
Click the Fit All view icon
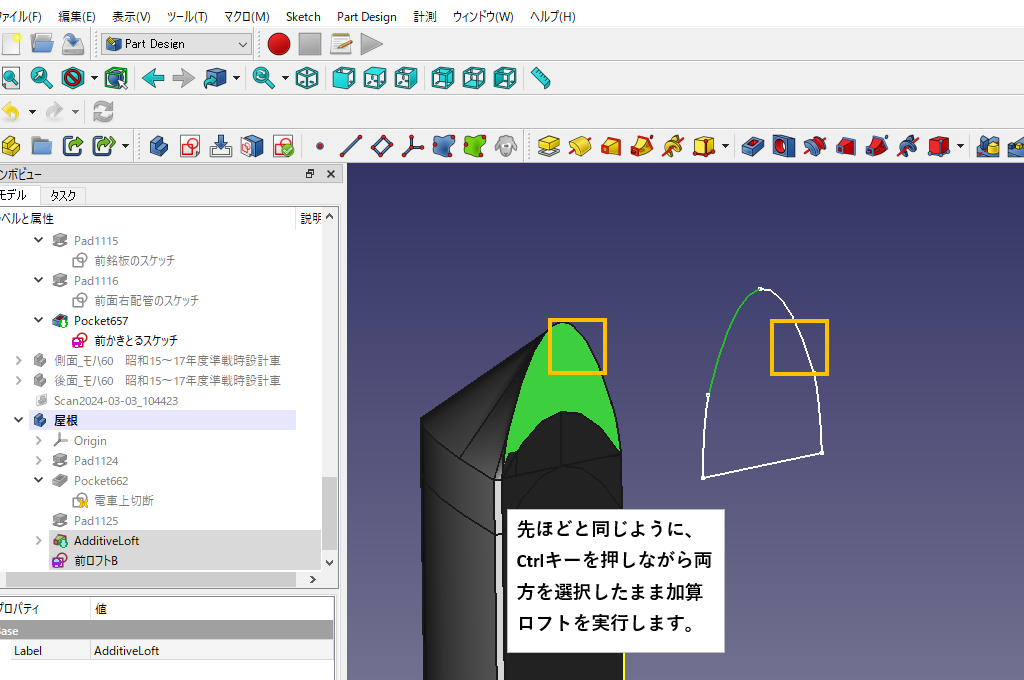(x=10, y=78)
